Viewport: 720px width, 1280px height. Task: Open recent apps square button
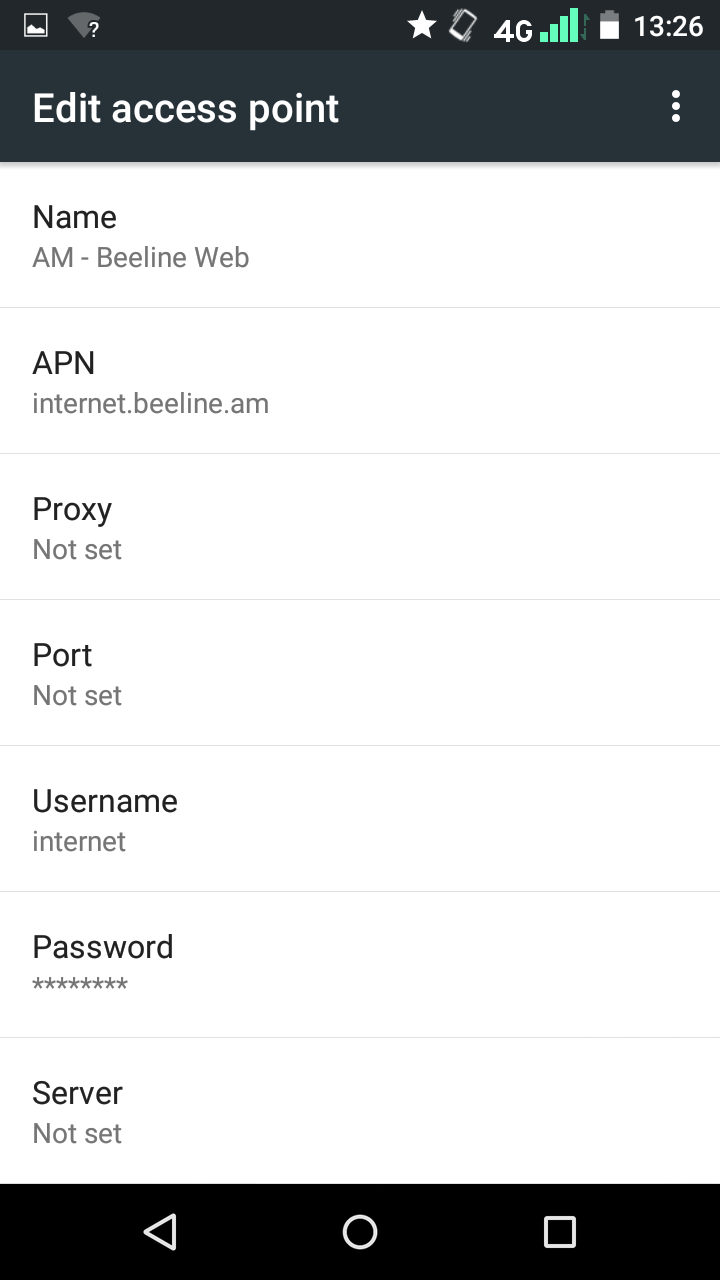click(x=559, y=1232)
